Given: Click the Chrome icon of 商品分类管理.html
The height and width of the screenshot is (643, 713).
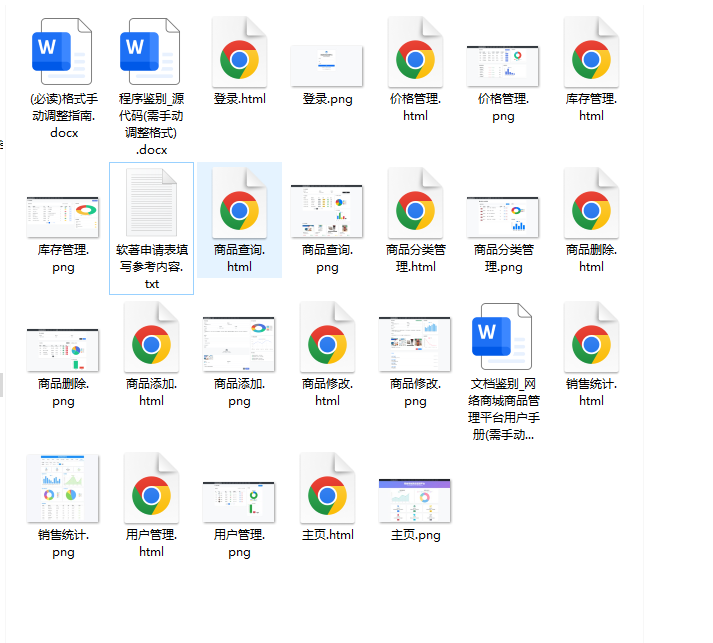Looking at the screenshot, I should click(x=415, y=203).
